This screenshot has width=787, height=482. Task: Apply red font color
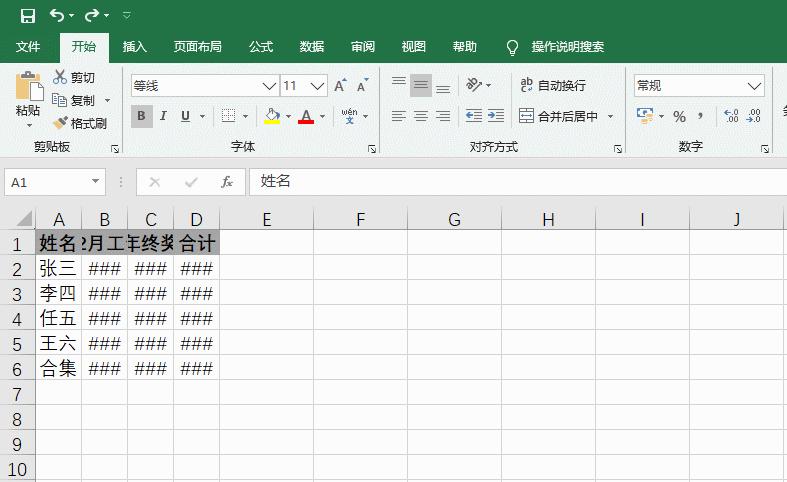306,116
